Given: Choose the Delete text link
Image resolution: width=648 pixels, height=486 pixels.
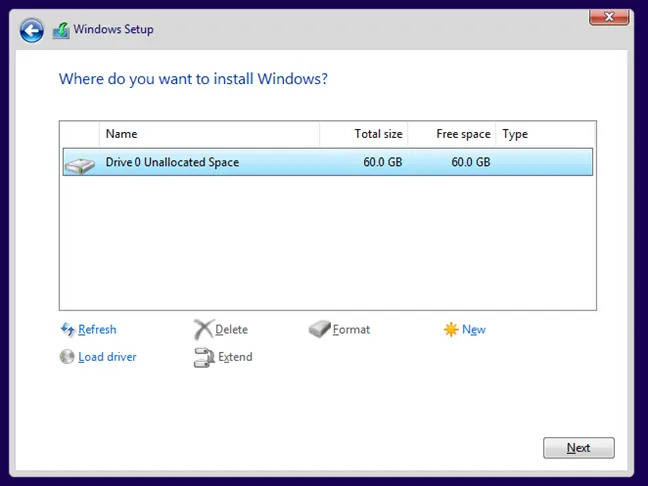Looking at the screenshot, I should [231, 330].
